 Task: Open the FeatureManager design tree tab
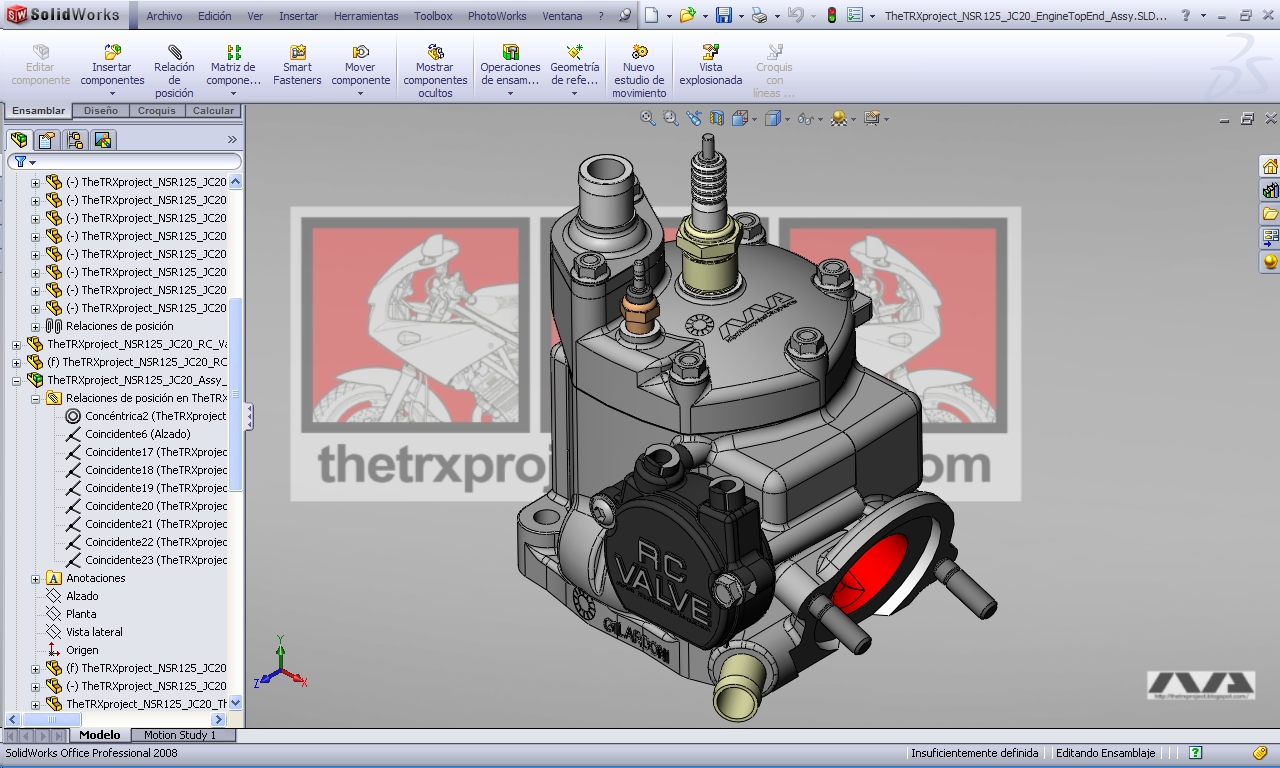tap(19, 140)
